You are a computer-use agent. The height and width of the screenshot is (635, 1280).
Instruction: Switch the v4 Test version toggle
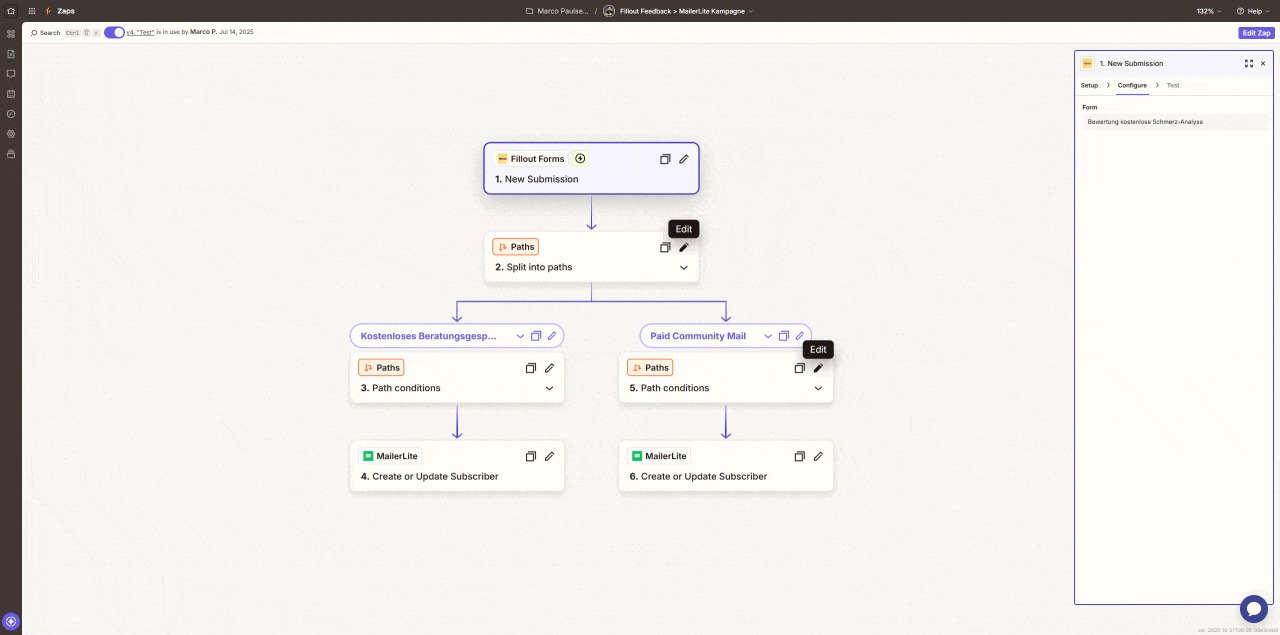[x=113, y=31]
